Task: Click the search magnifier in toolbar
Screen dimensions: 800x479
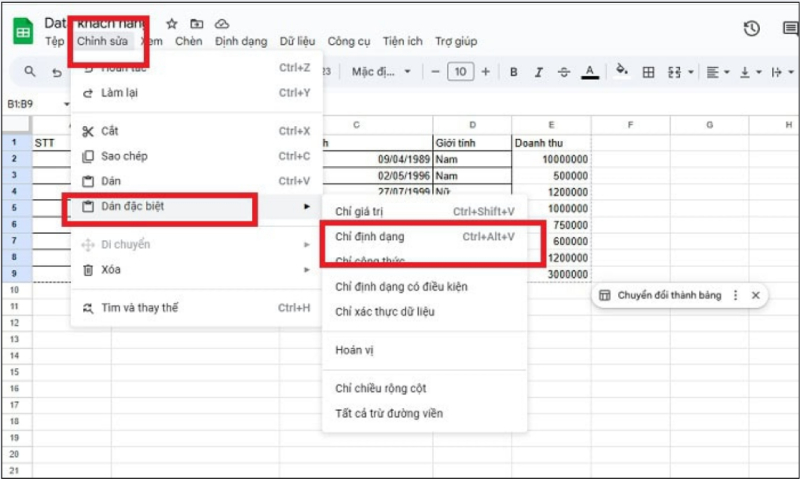Action: 30,71
